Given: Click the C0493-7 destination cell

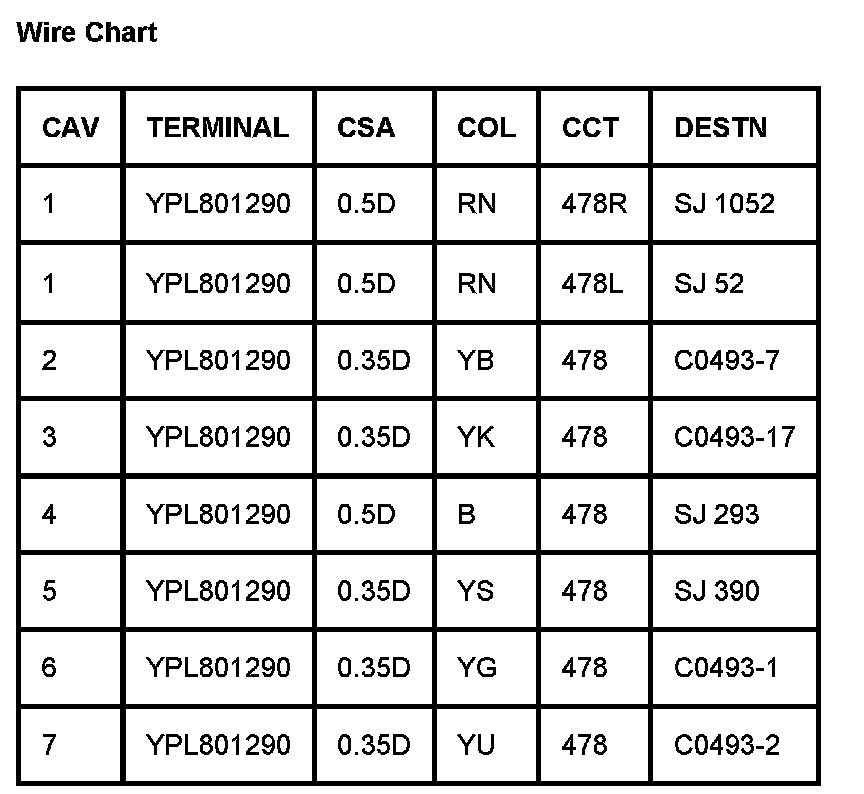Looking at the screenshot, I should click(726, 360).
